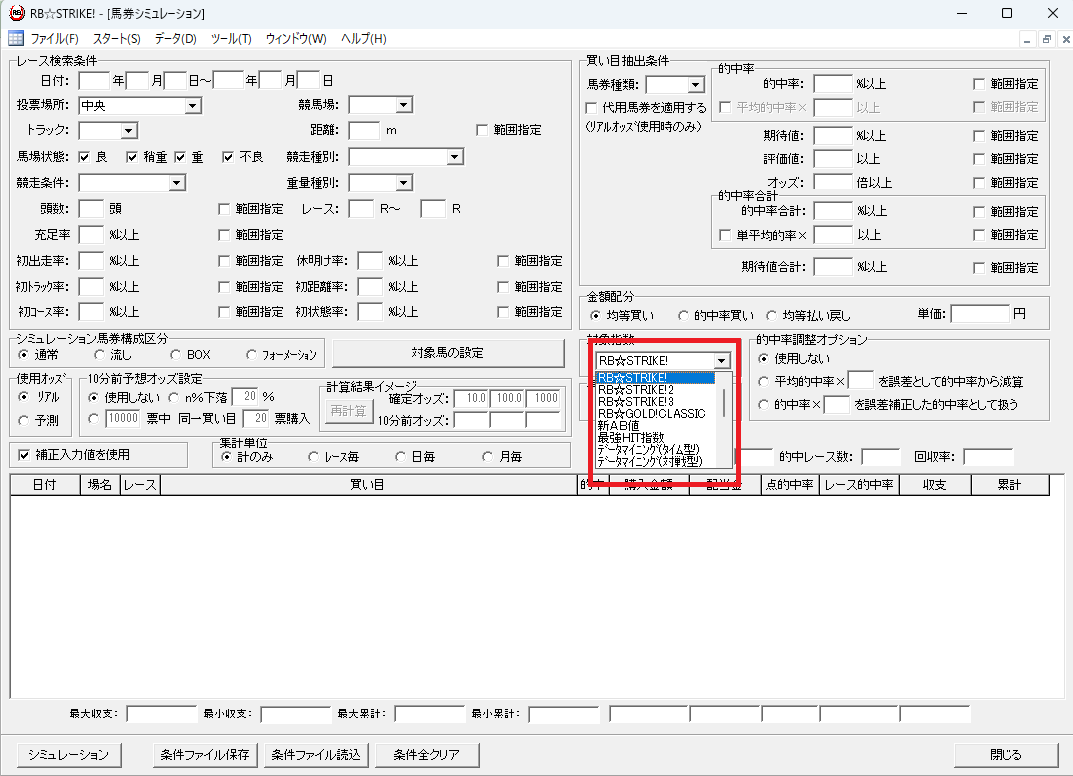The image size is (1073, 776).
Task: Click the シミュレーション button
Action: pyautogui.click(x=68, y=755)
